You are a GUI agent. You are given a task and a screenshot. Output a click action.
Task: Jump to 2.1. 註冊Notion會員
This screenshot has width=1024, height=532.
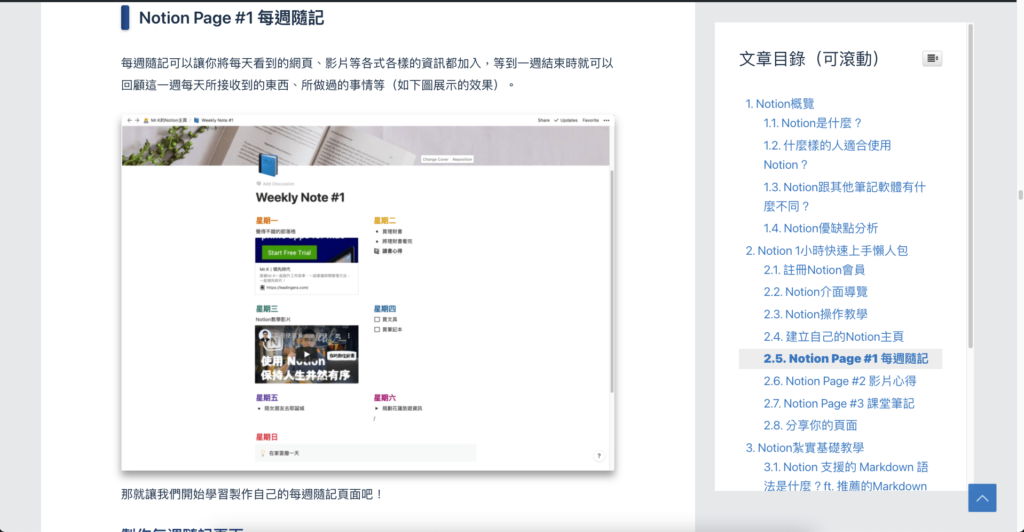coord(814,270)
